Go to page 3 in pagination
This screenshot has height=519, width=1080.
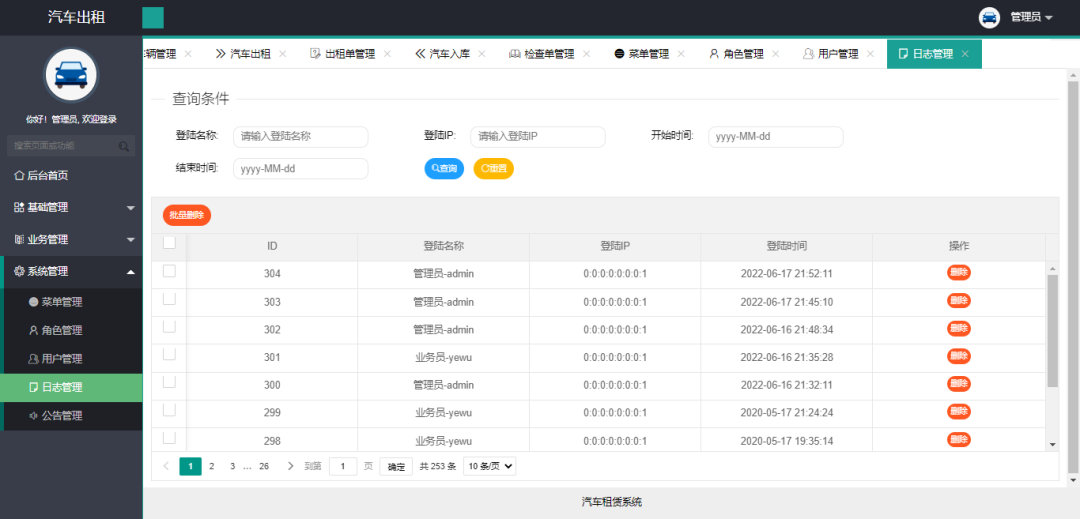233,466
